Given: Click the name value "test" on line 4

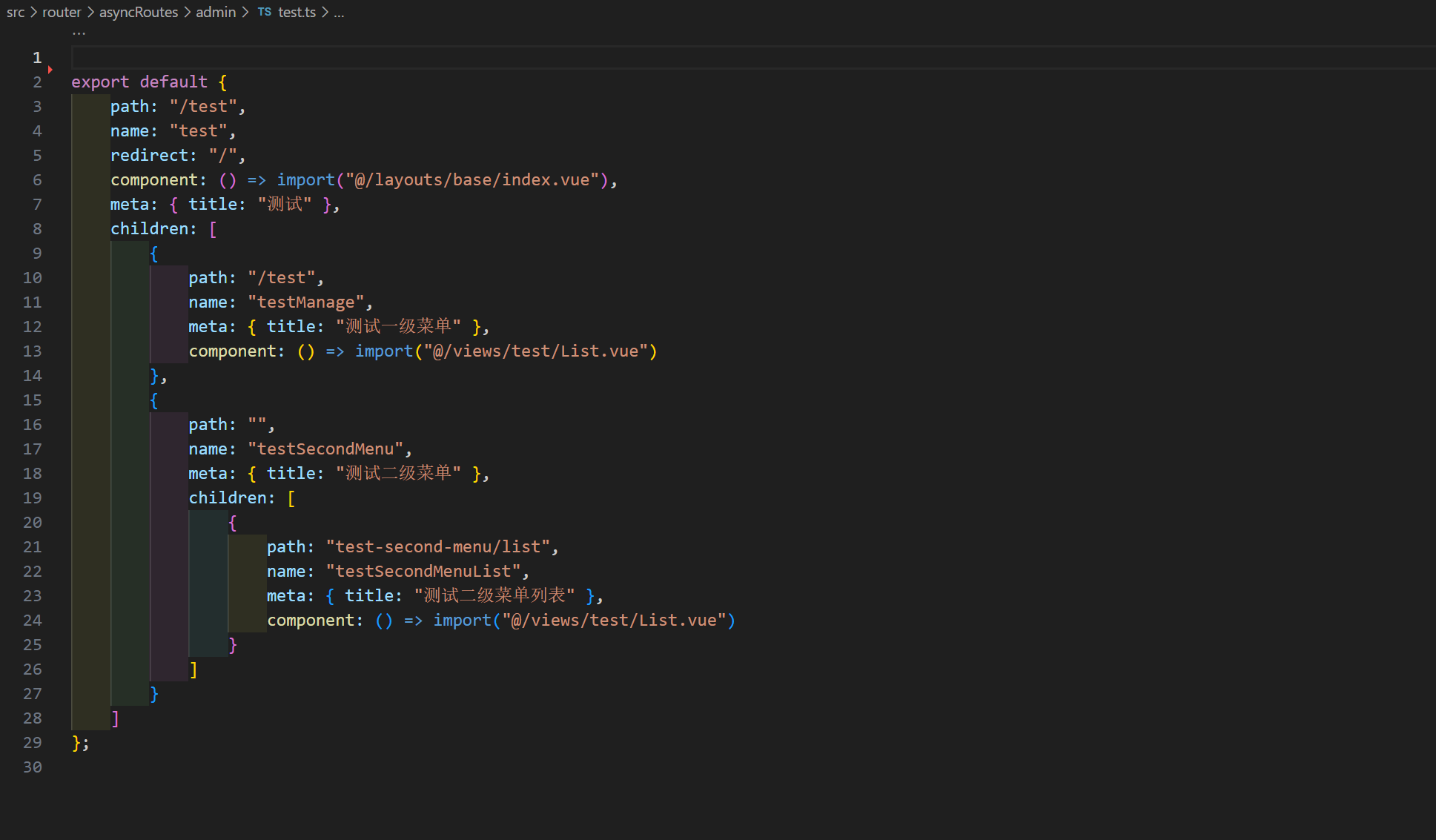Looking at the screenshot, I should point(198,130).
